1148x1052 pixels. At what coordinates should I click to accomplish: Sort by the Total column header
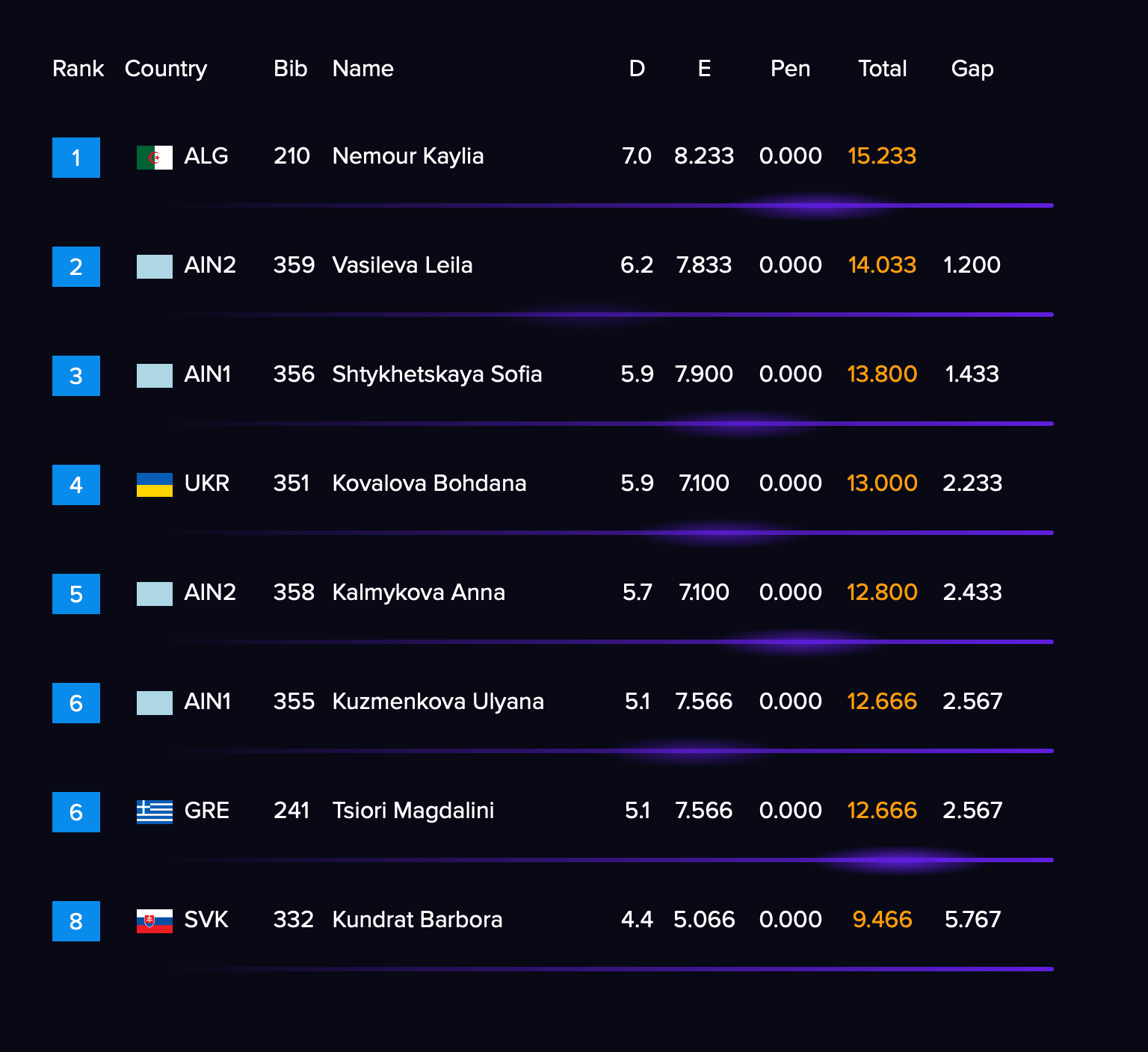882,69
